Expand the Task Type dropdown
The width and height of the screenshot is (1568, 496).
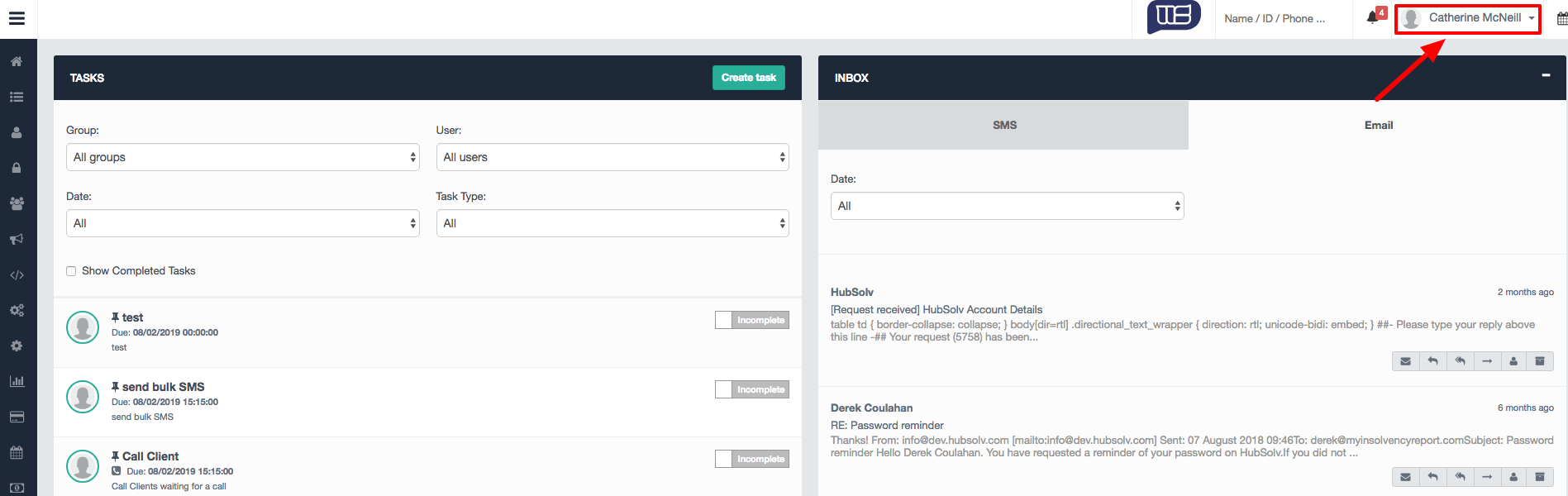click(612, 223)
